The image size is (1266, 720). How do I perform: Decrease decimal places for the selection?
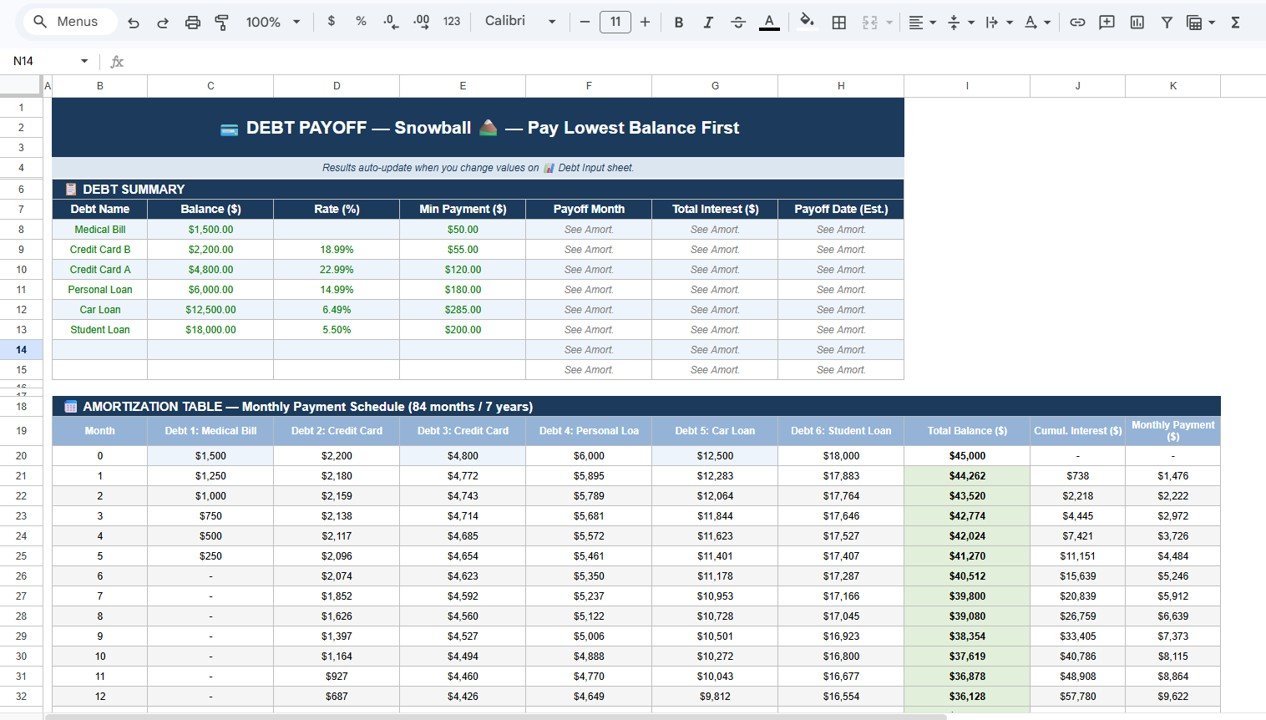[x=390, y=21]
